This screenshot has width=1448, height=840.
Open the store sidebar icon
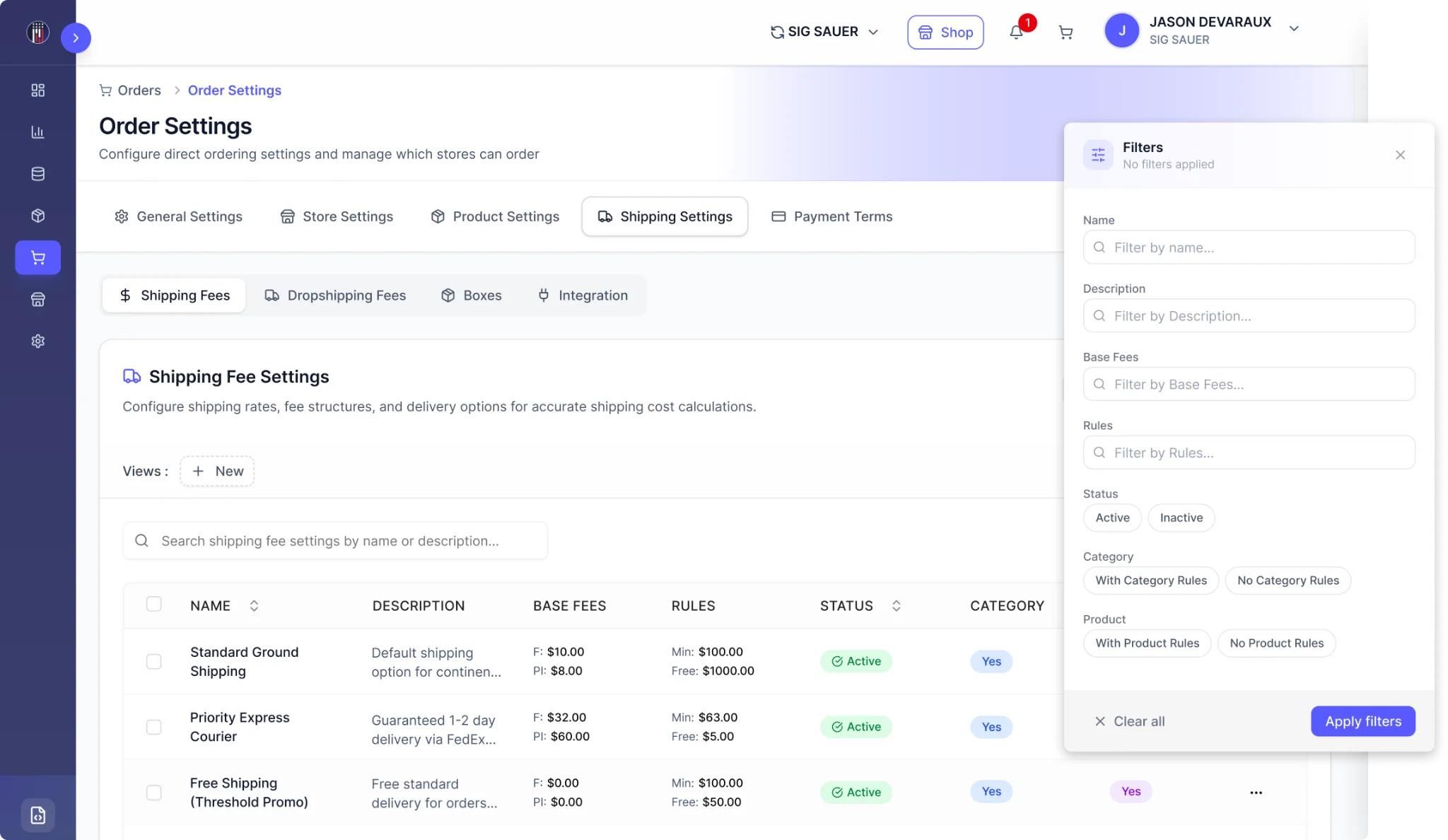pos(38,300)
